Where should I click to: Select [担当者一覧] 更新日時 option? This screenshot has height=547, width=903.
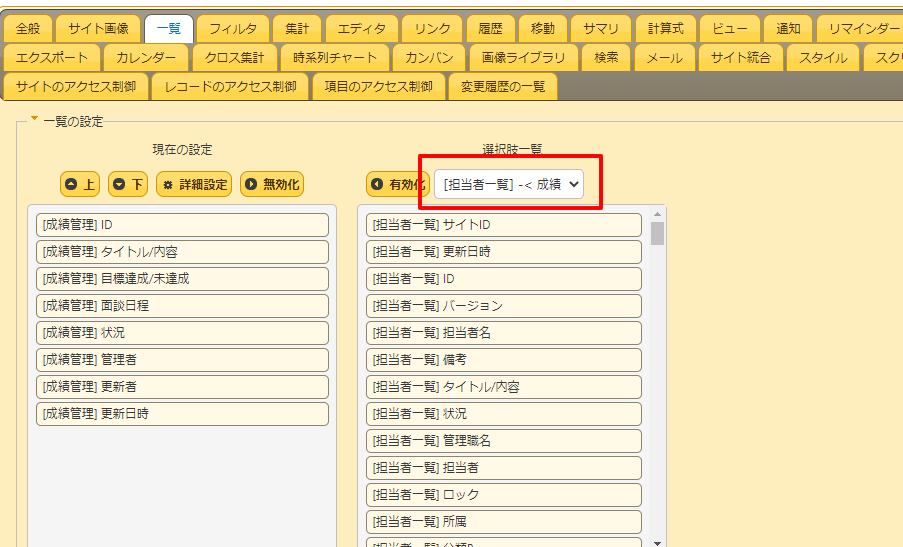[x=504, y=252]
